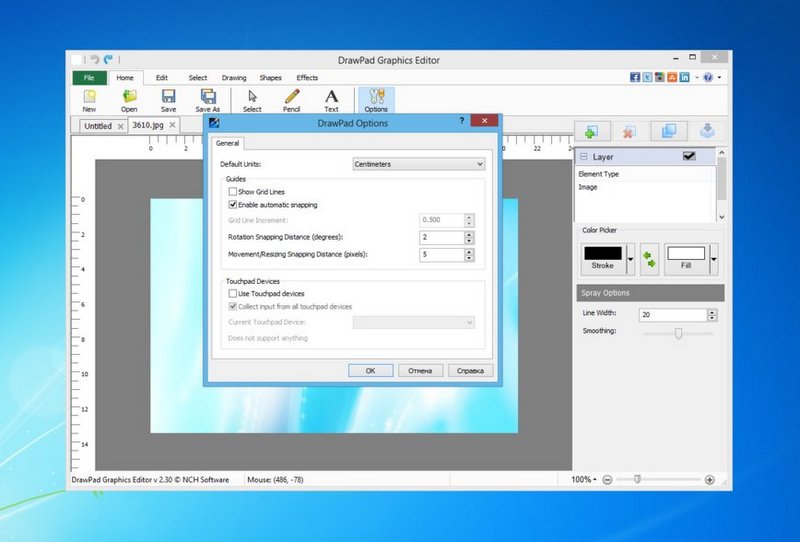Enable the Show Grid Lines checkbox
The image size is (800, 542).
pyautogui.click(x=233, y=191)
